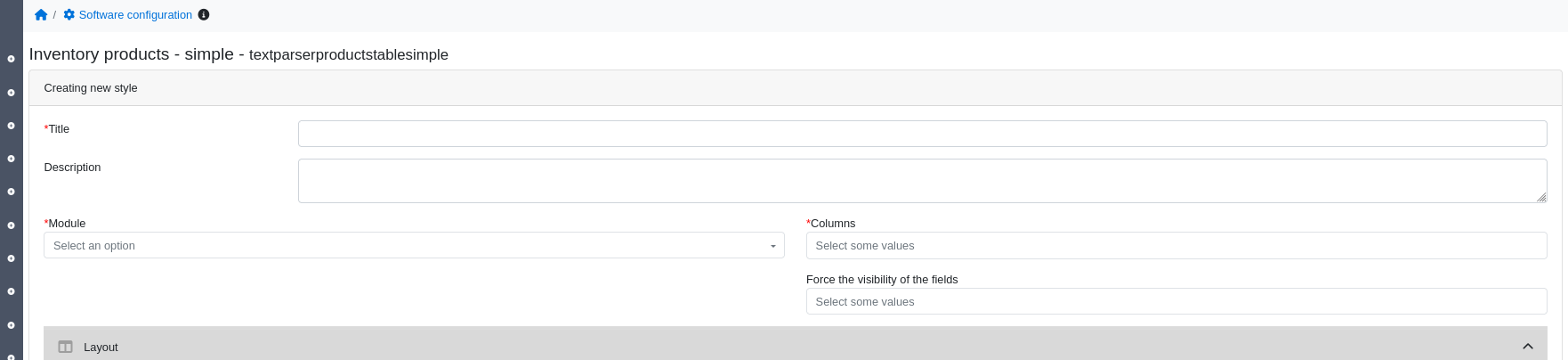Select the third sidebar dot from top
This screenshot has width=1568, height=360.
coord(12,126)
